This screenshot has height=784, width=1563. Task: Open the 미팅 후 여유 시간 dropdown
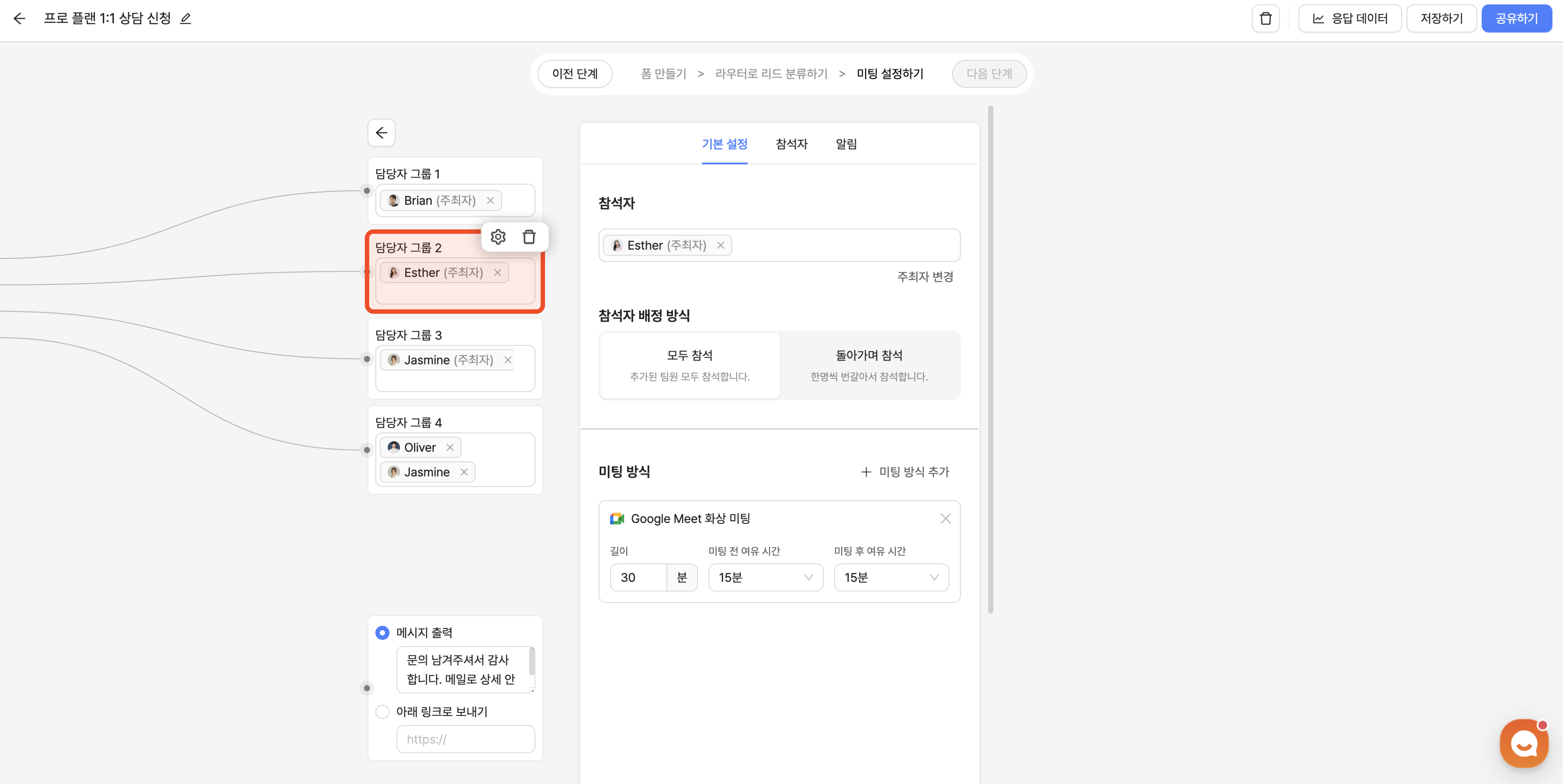891,577
